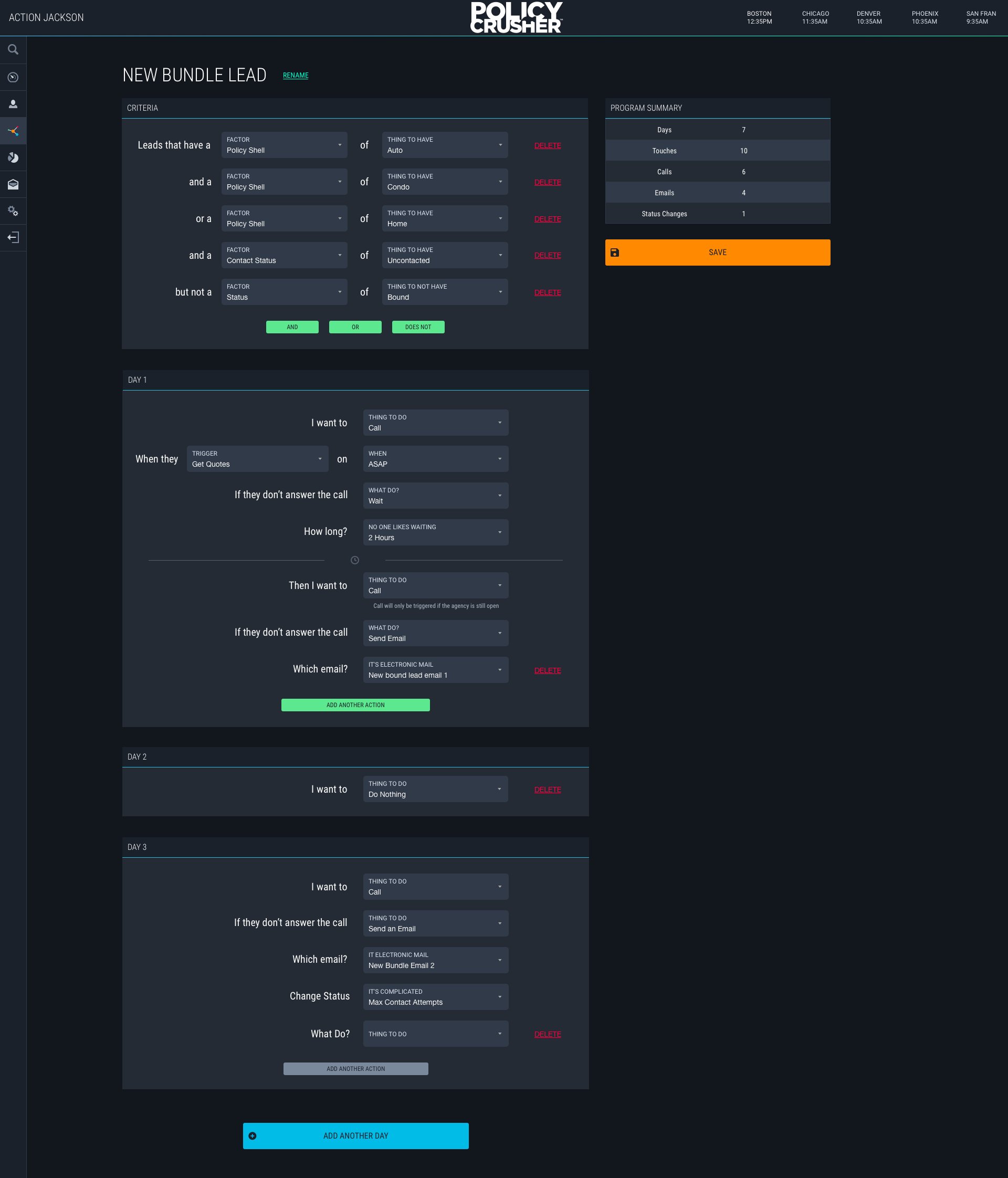
Task: Open the email envelope sidebar icon
Action: (x=13, y=184)
